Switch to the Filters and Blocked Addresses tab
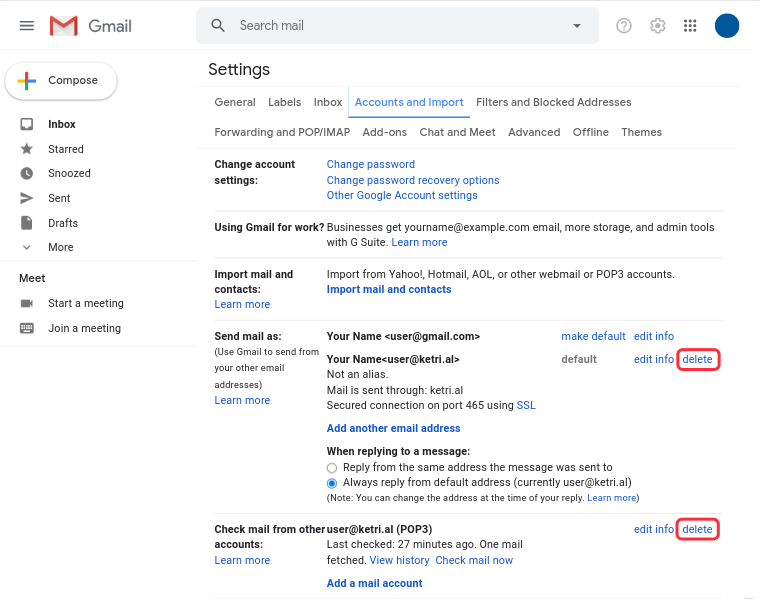The height and width of the screenshot is (599, 760). tap(554, 102)
